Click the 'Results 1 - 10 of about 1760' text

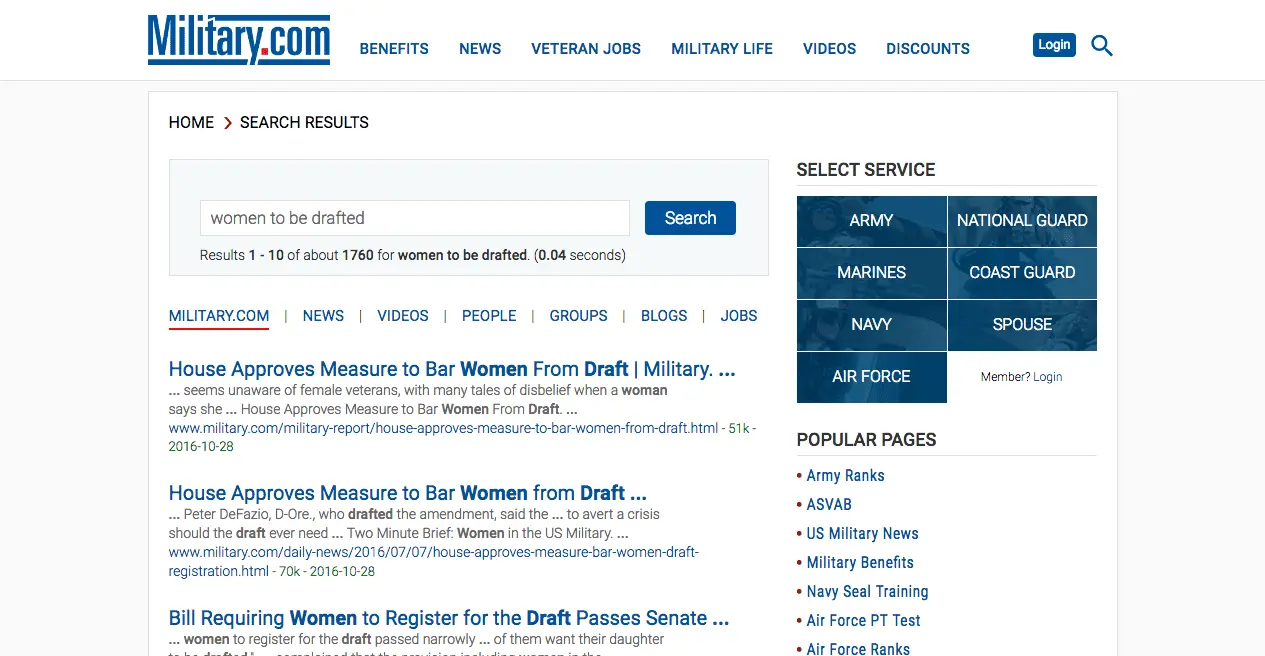(x=287, y=255)
